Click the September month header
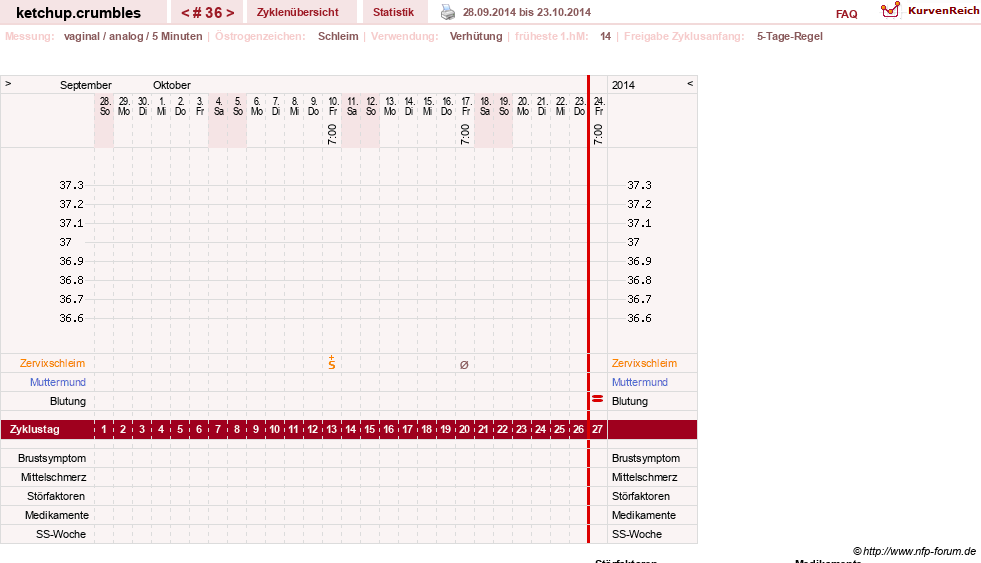Screen dimensions: 981x563 [86, 85]
